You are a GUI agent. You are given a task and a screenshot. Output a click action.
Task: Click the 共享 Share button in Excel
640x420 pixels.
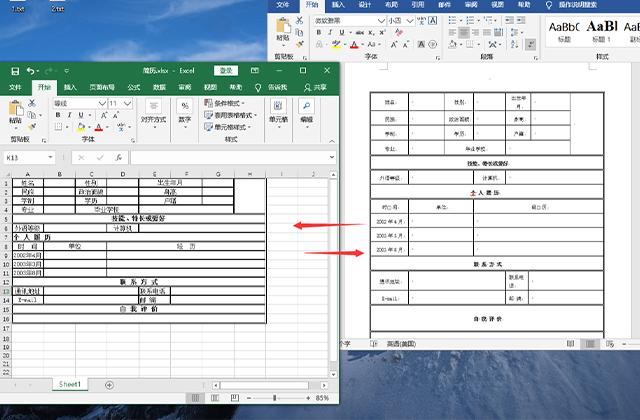click(x=316, y=87)
